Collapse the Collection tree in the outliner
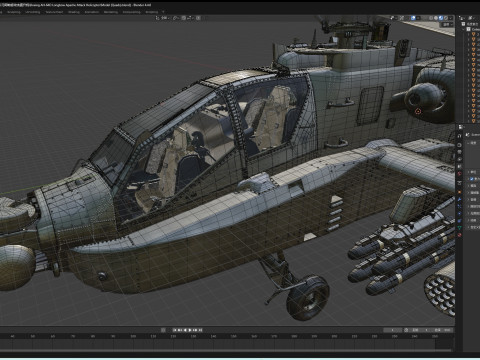The image size is (480, 360). [463, 29]
